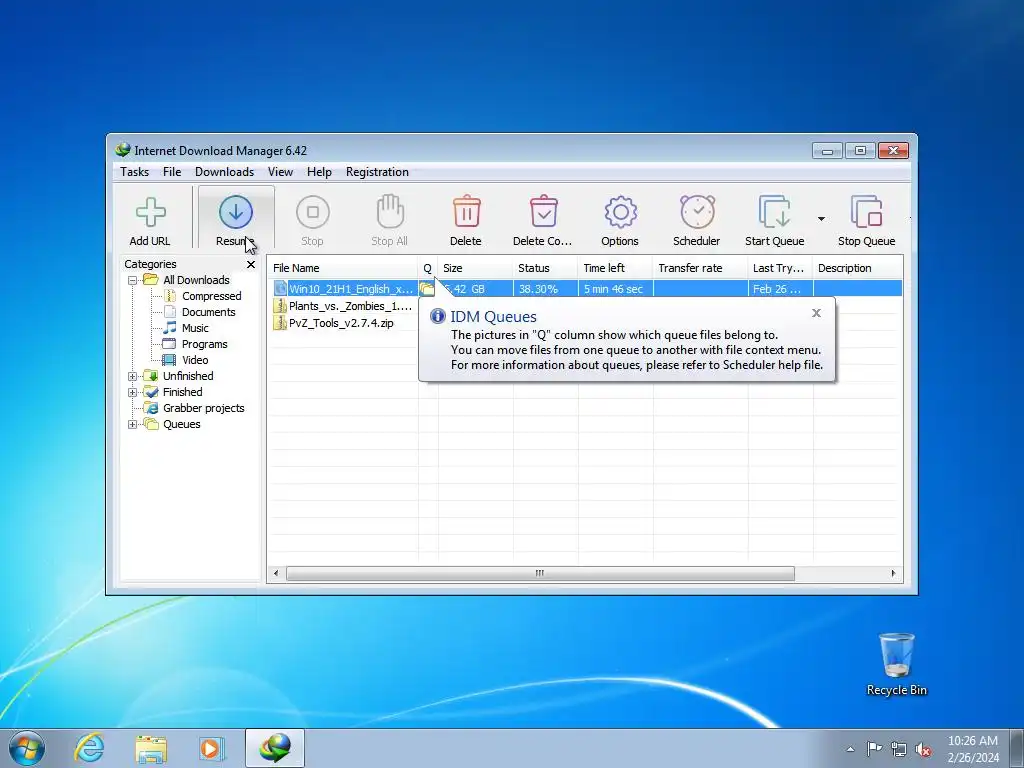The image size is (1024, 768).
Task: Select Grabber projects in the tree
Action: point(203,408)
